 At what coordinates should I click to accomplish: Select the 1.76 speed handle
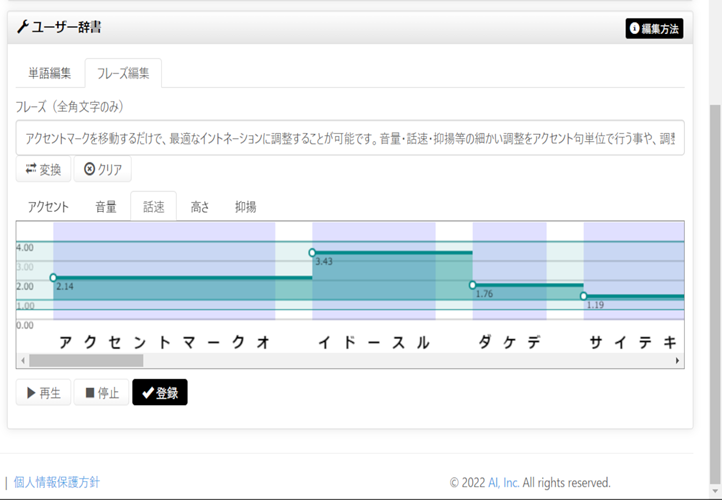pyautogui.click(x=472, y=285)
